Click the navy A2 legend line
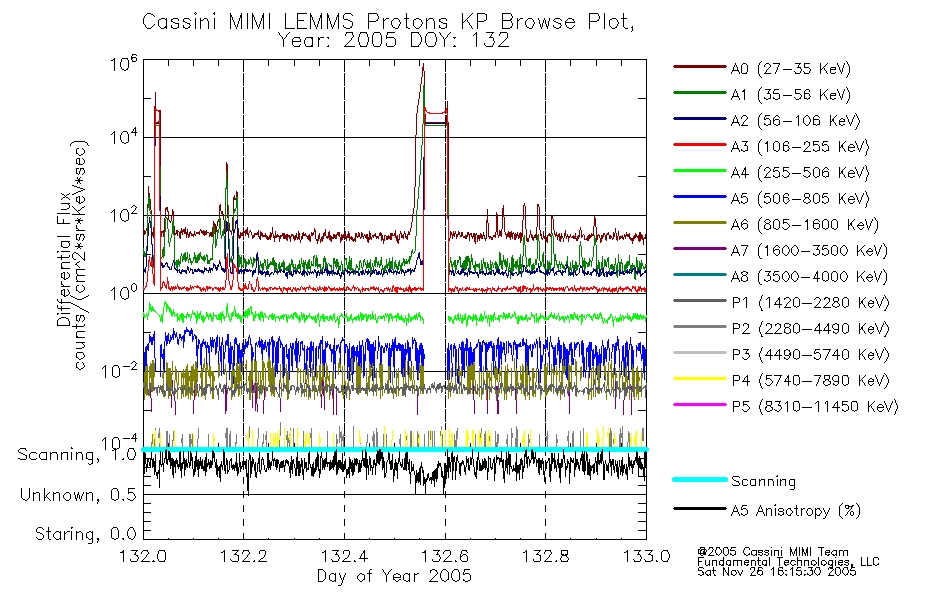Viewport: 950px width, 600px height. (x=700, y=119)
